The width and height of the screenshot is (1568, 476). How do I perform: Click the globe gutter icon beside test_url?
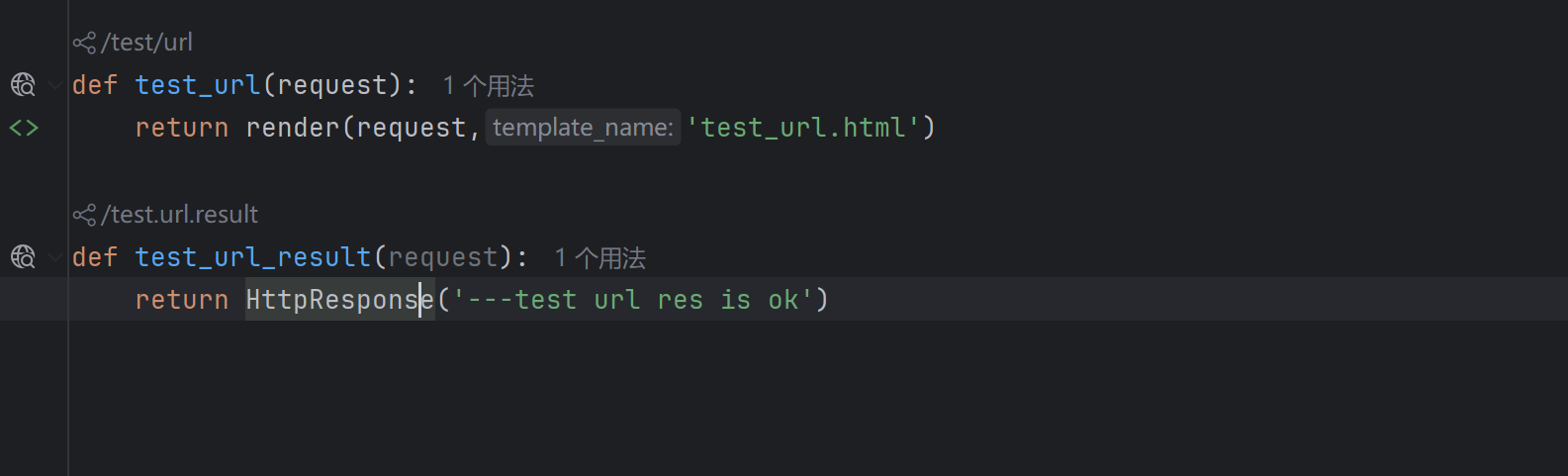tap(23, 85)
